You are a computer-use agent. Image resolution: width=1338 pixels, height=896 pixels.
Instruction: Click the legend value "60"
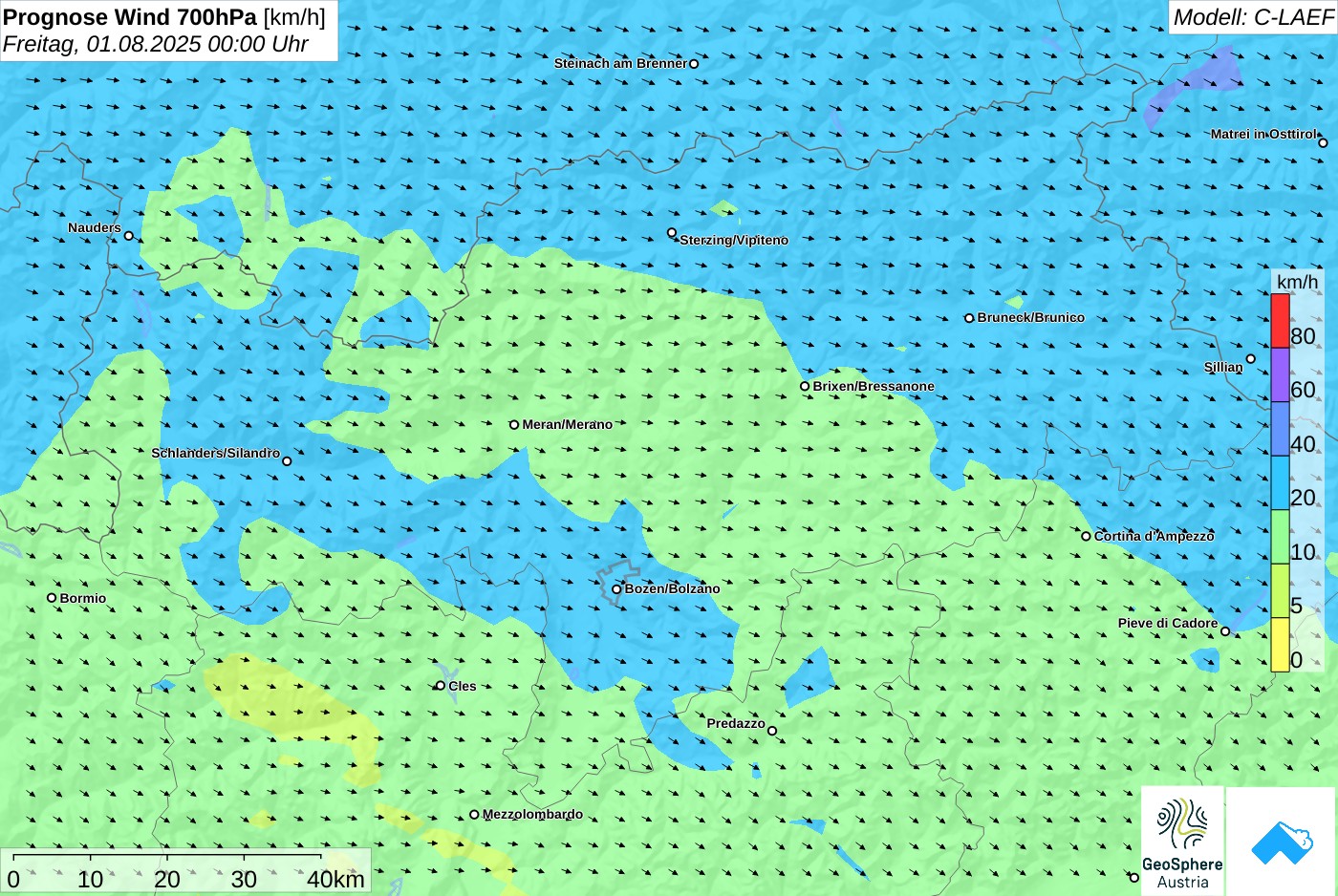[x=1303, y=390]
